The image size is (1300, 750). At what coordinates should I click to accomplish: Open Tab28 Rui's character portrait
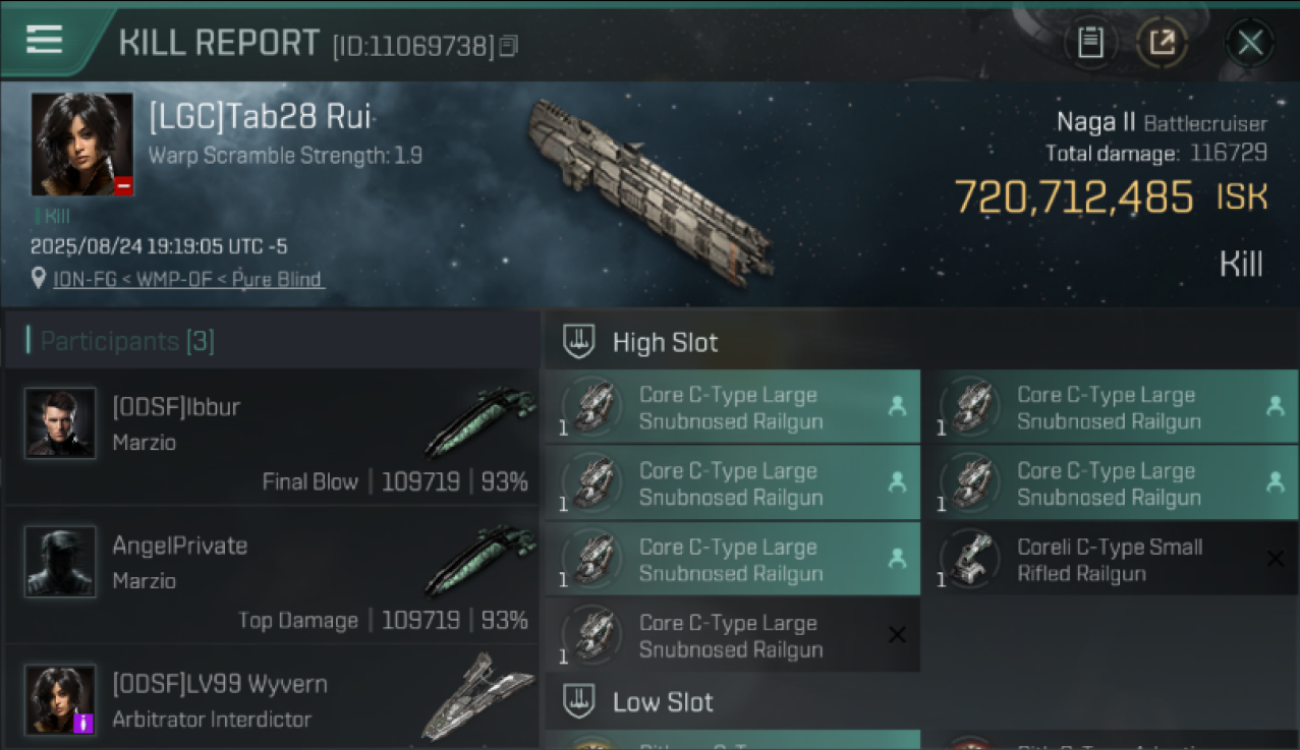pos(82,144)
